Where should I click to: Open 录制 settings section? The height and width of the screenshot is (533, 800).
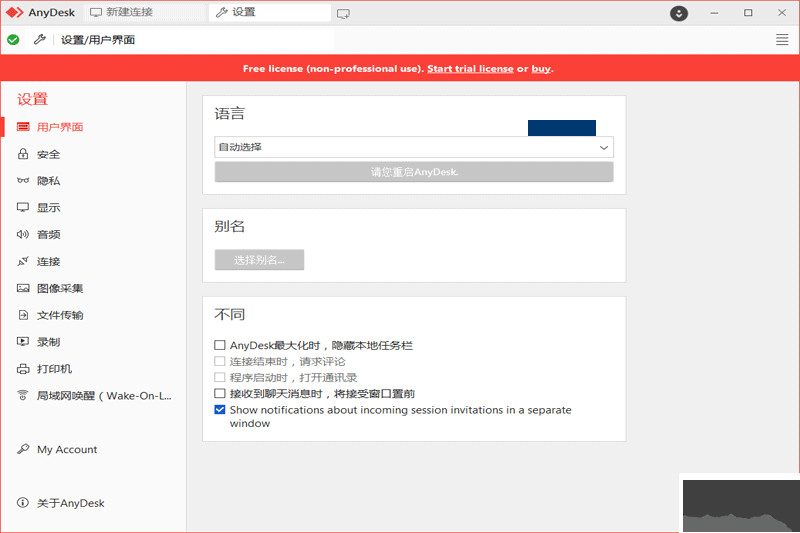pos(48,342)
